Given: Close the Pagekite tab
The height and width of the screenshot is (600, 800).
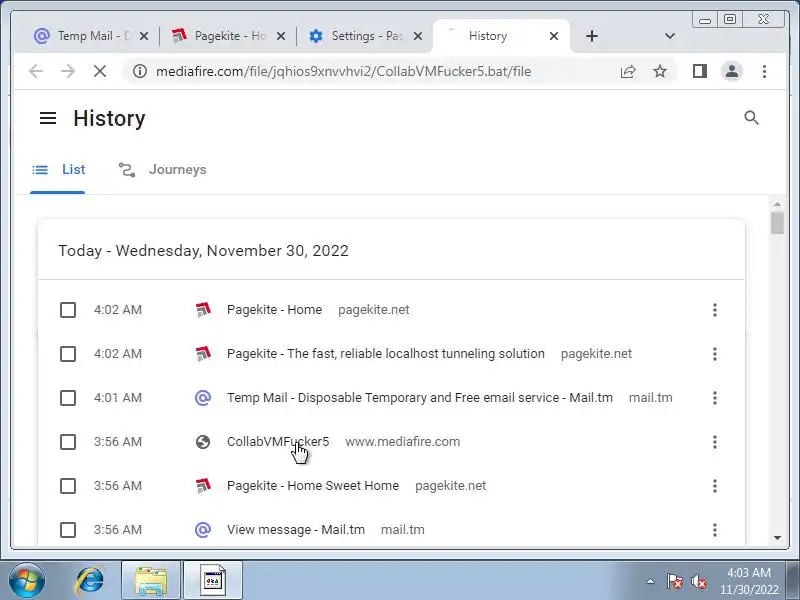Looking at the screenshot, I should coord(281,36).
